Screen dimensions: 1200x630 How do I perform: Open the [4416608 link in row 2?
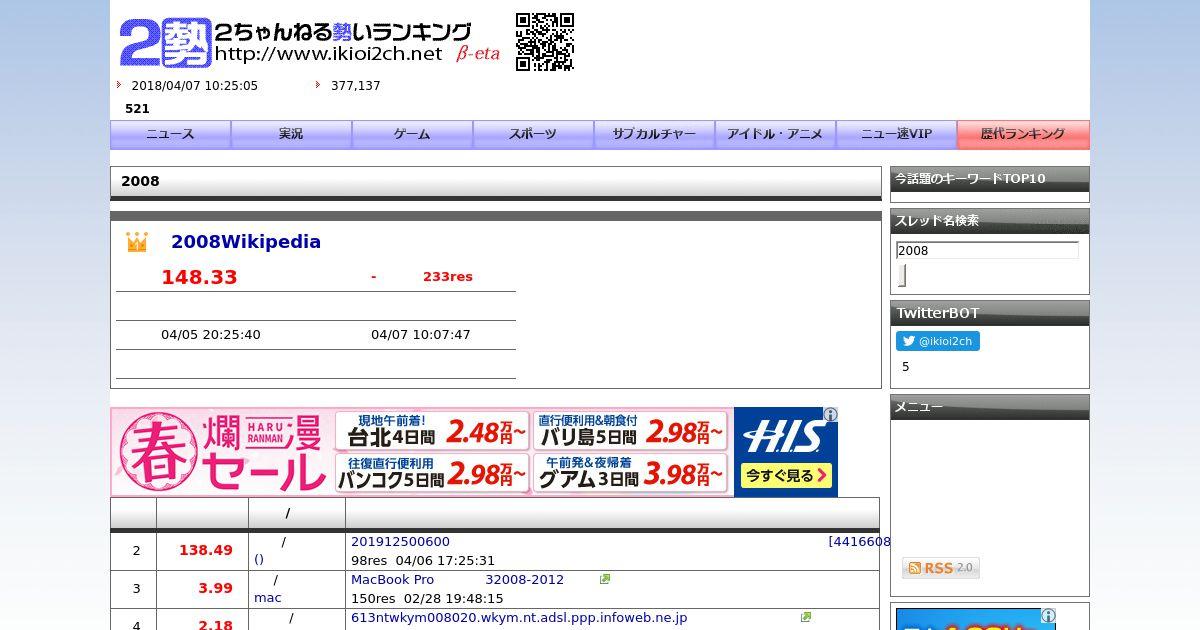point(859,542)
